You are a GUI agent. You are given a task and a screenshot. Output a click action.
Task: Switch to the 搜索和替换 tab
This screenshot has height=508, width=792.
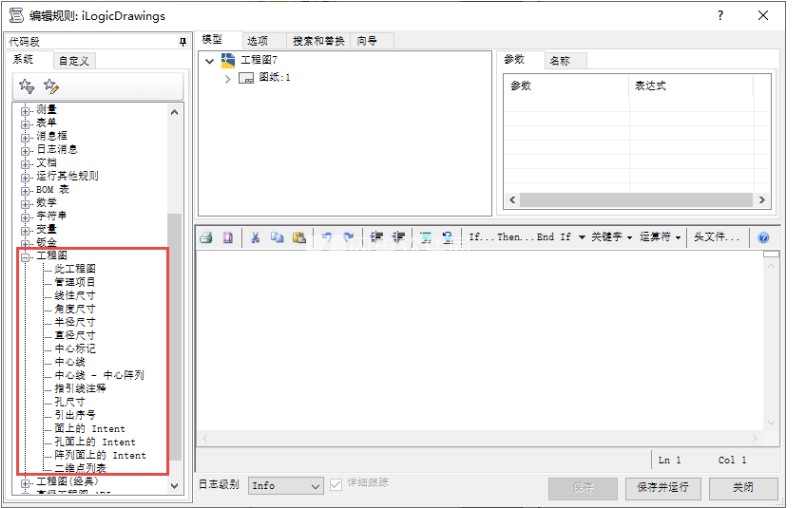[x=318, y=41]
